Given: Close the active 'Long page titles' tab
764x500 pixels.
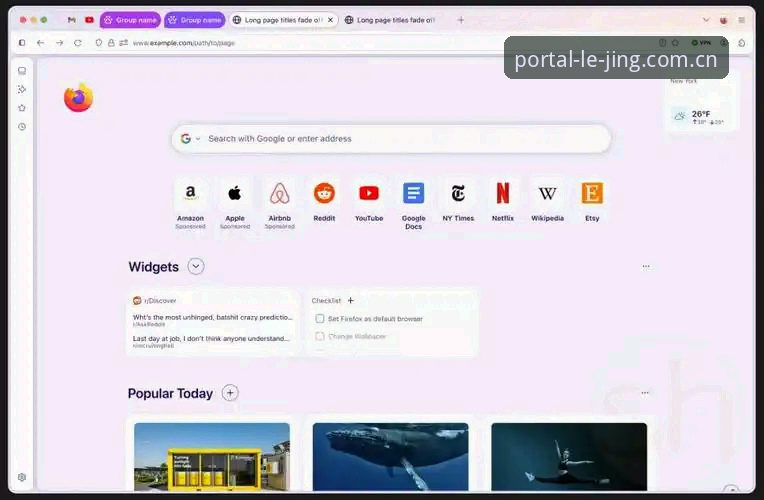Looking at the screenshot, I should tap(330, 20).
